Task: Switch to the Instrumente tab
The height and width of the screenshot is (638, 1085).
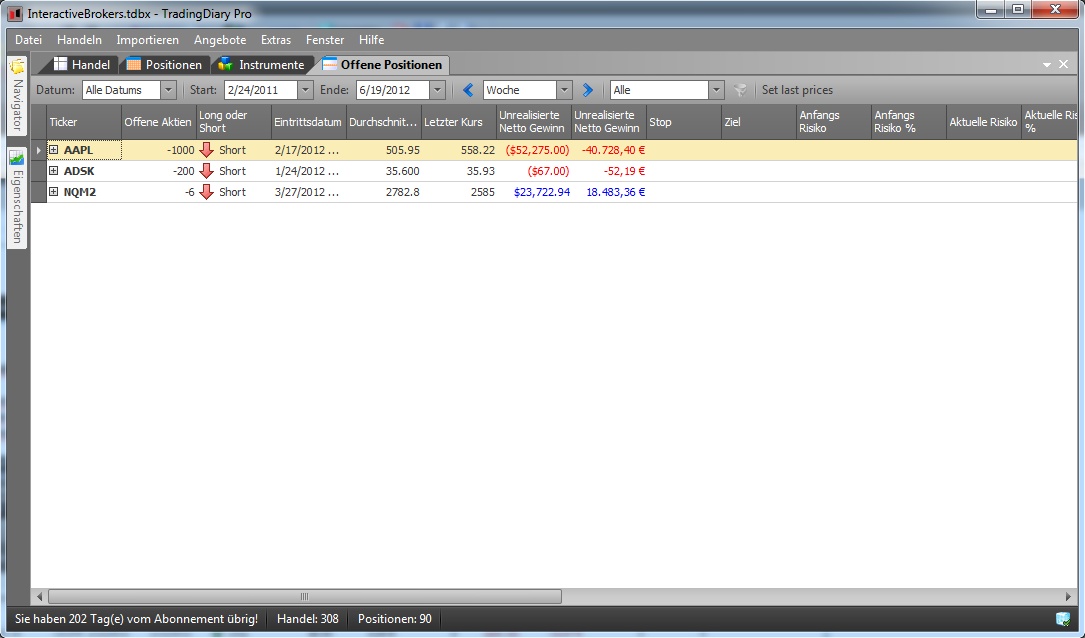Action: [x=262, y=64]
